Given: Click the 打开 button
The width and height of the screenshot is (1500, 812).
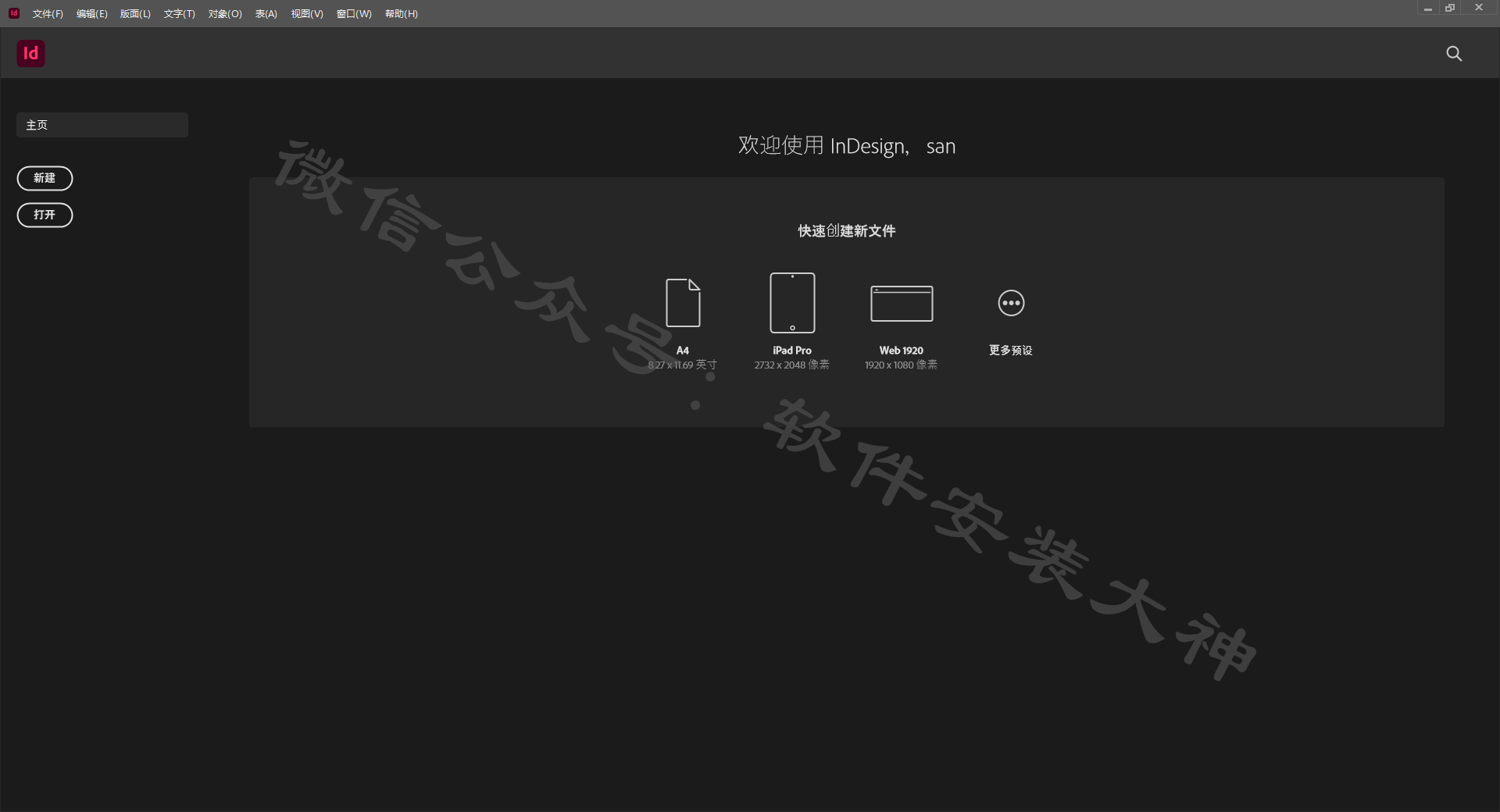Looking at the screenshot, I should pyautogui.click(x=45, y=215).
